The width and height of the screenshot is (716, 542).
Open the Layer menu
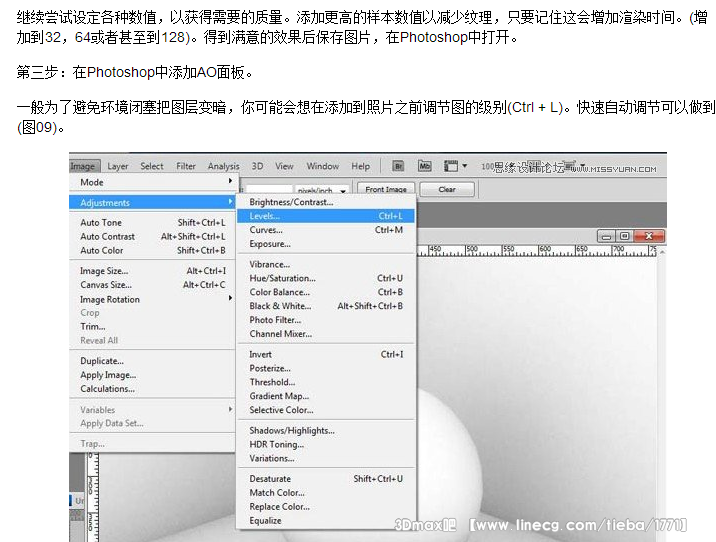118,166
